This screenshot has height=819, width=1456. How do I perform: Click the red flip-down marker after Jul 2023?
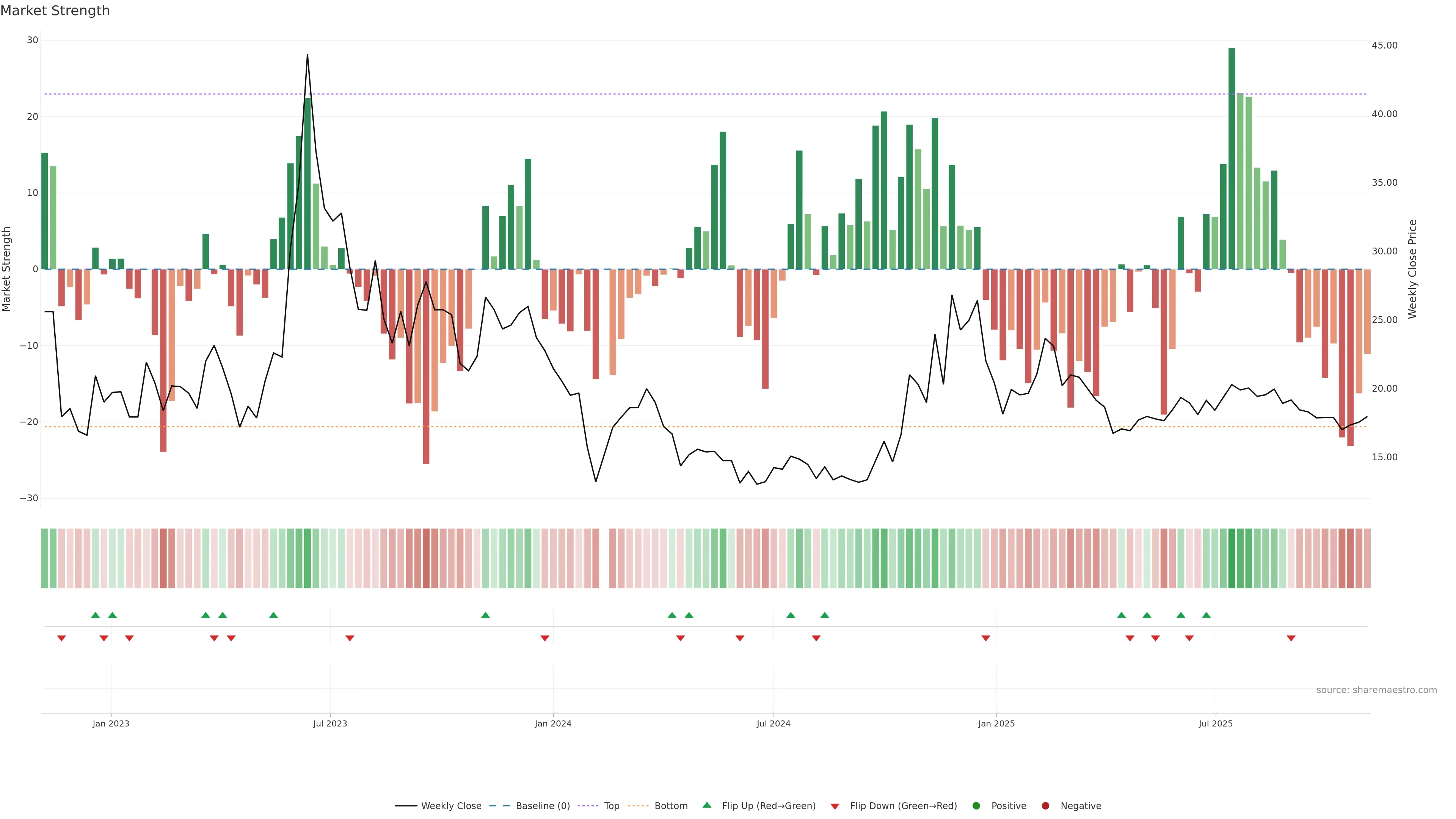(x=350, y=638)
